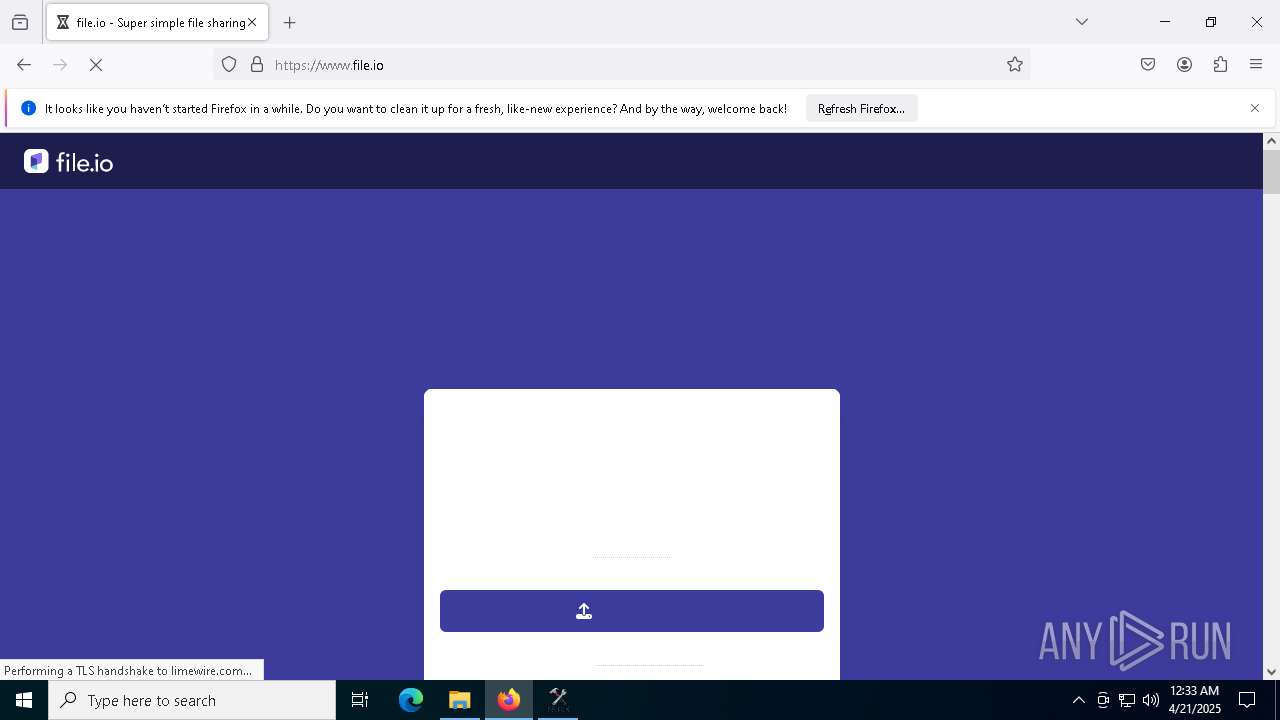
Task: Restore down the Firefox window
Action: 1211,22
